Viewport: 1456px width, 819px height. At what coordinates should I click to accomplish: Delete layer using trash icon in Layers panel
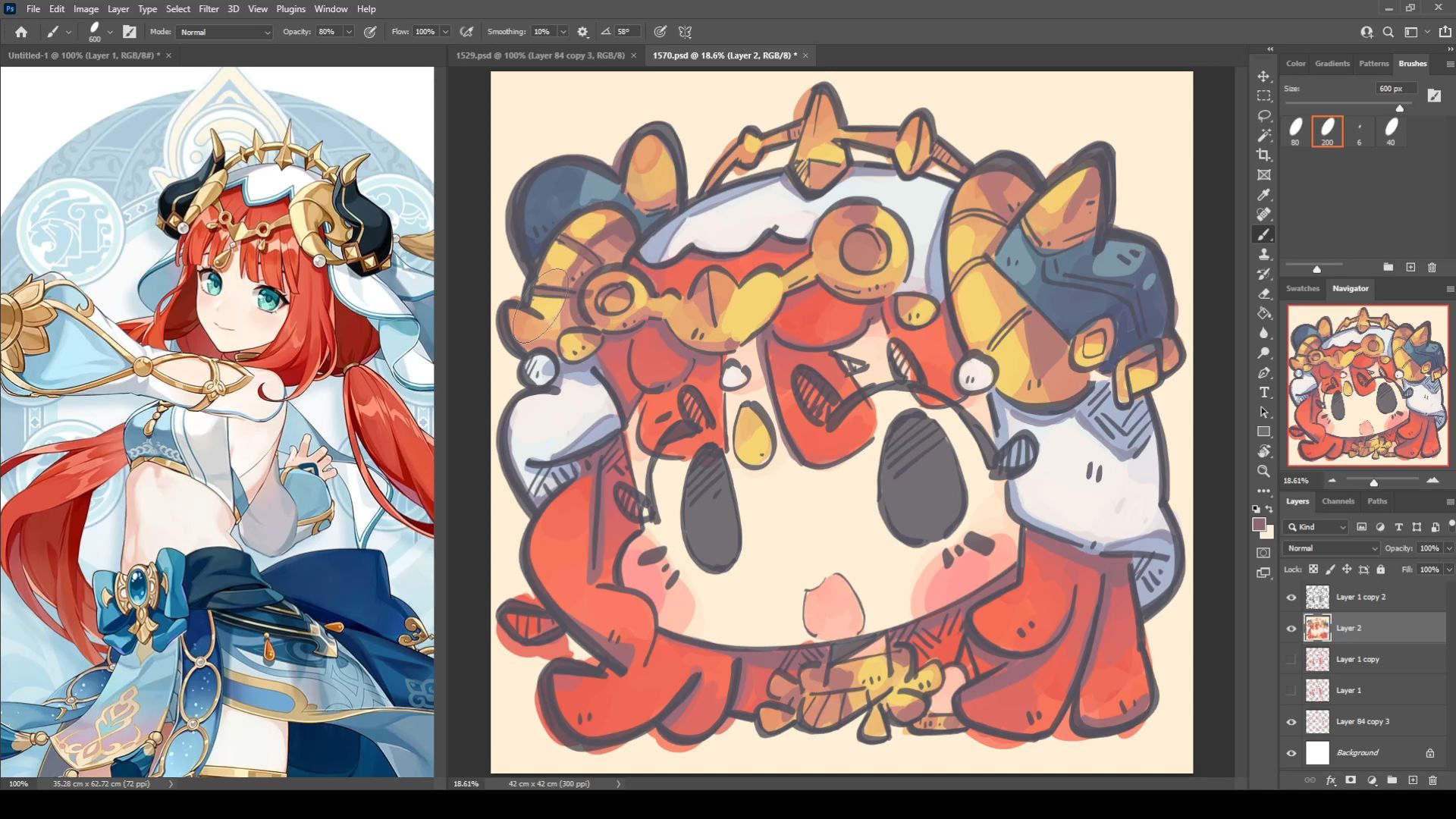click(1432, 780)
